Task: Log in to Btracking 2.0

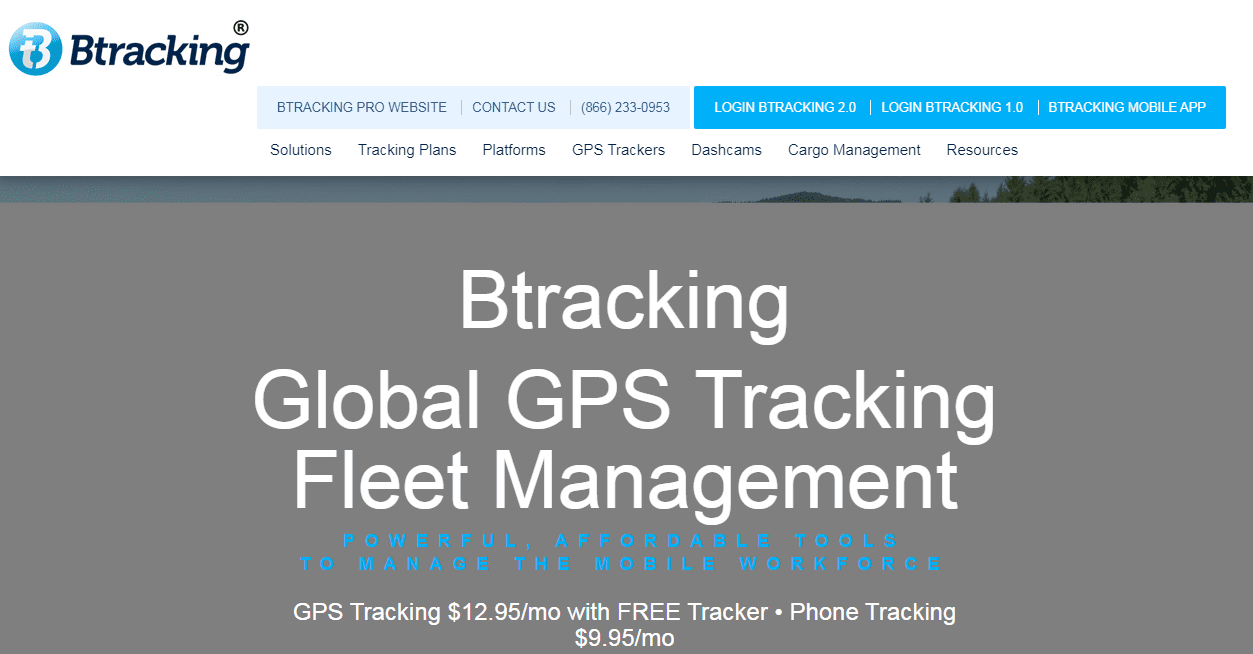Action: [x=784, y=107]
